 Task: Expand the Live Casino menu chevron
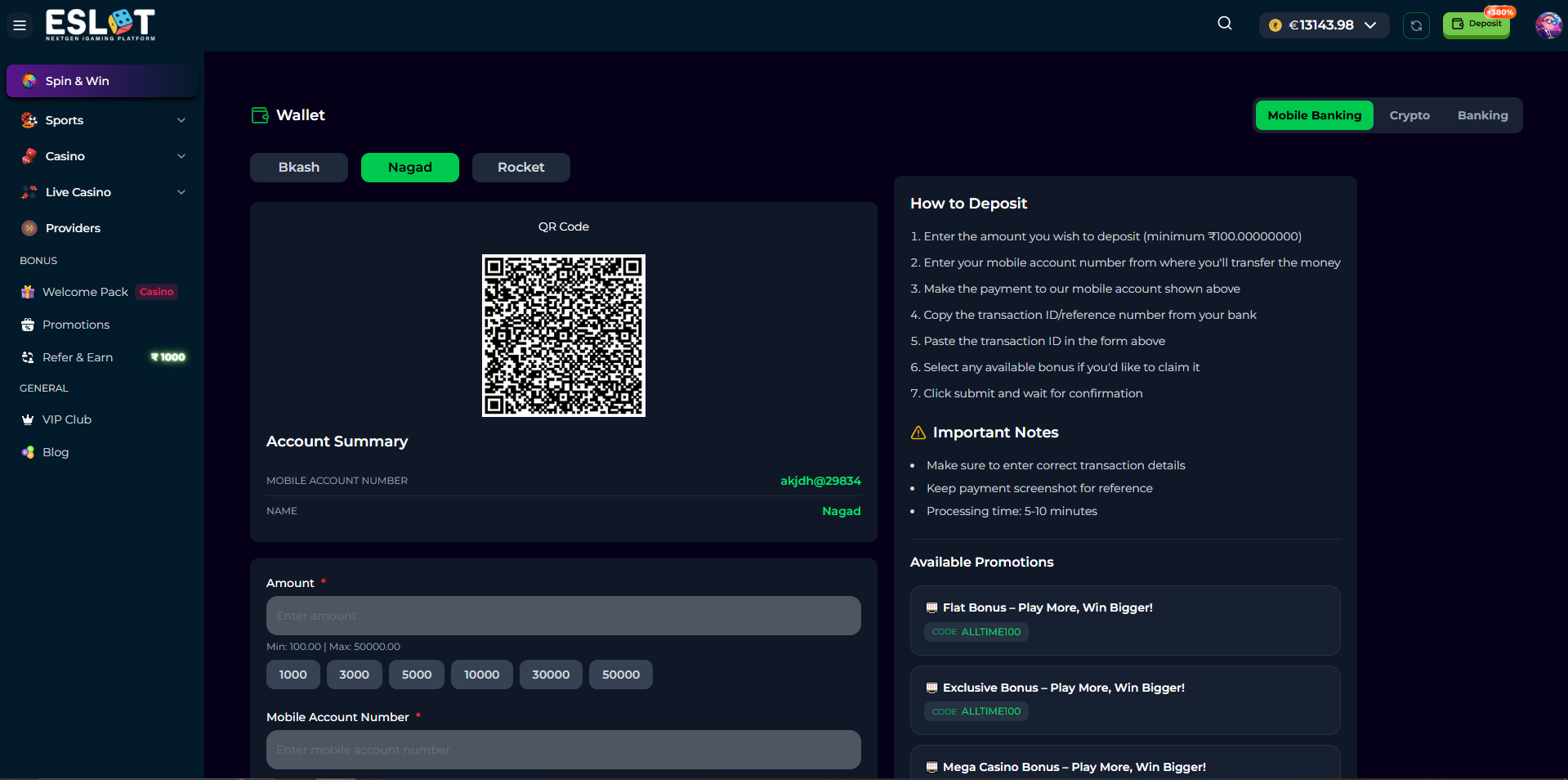(181, 192)
